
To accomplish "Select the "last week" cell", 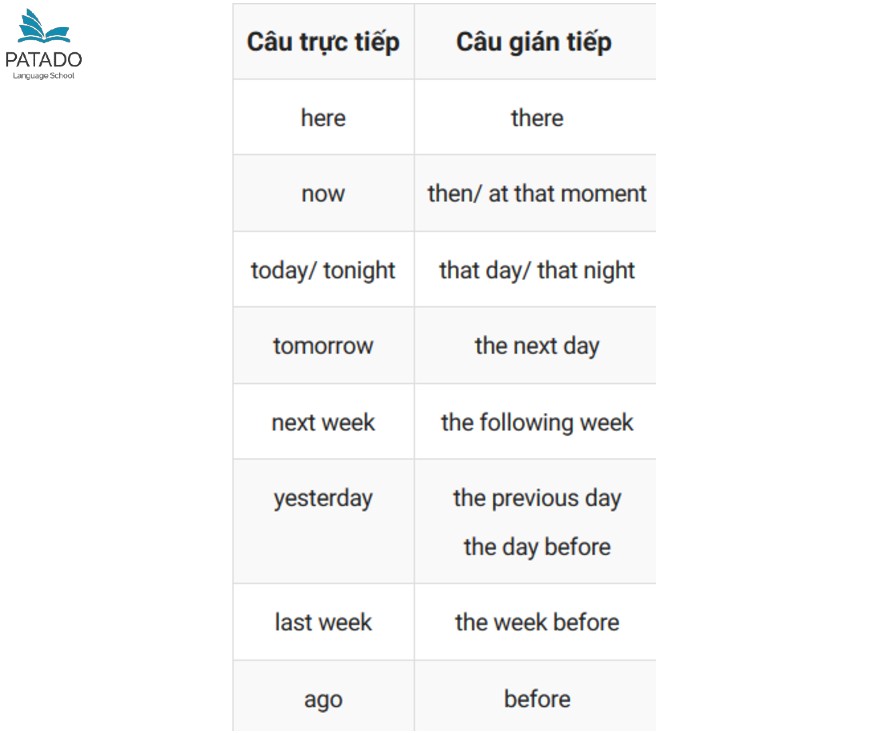I will pos(323,622).
